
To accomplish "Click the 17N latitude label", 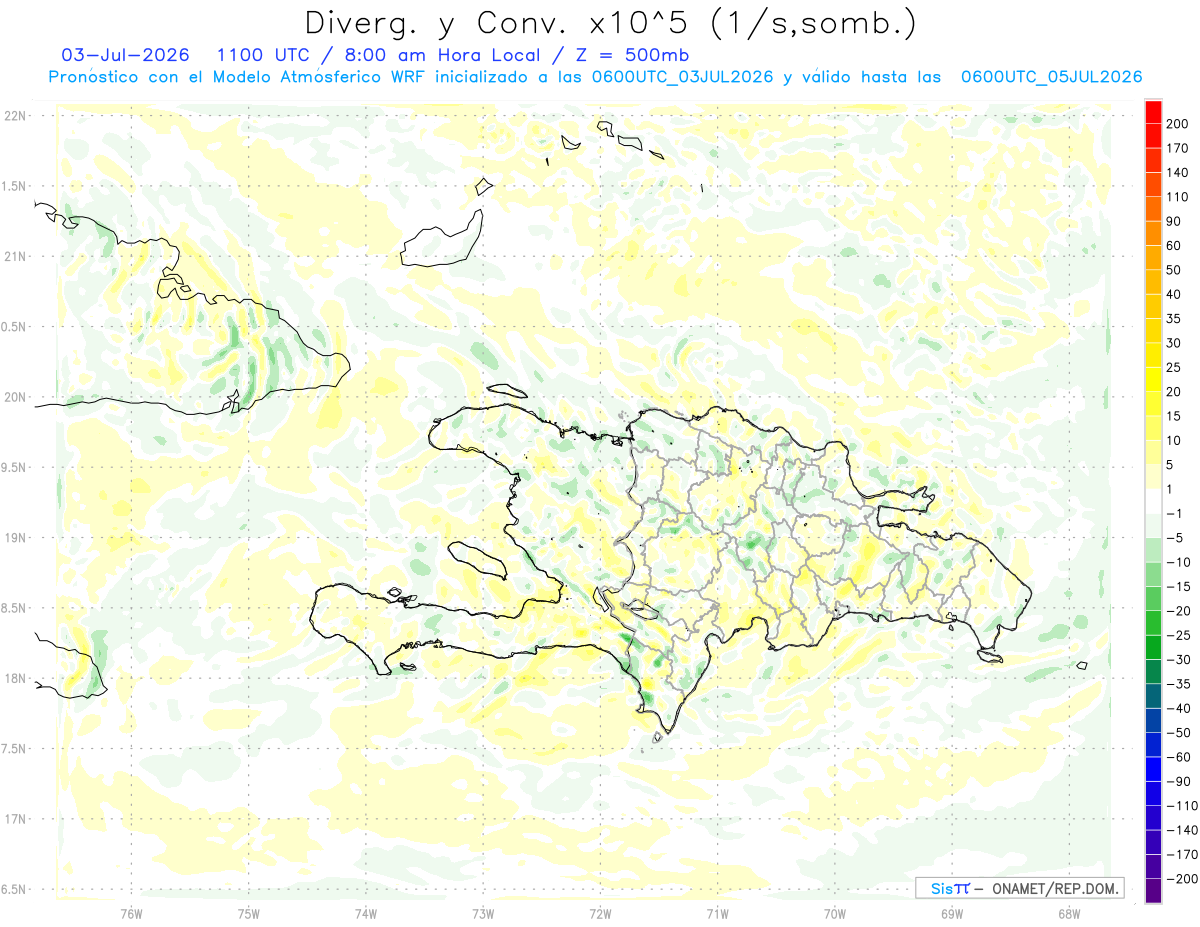I will tap(16, 820).
